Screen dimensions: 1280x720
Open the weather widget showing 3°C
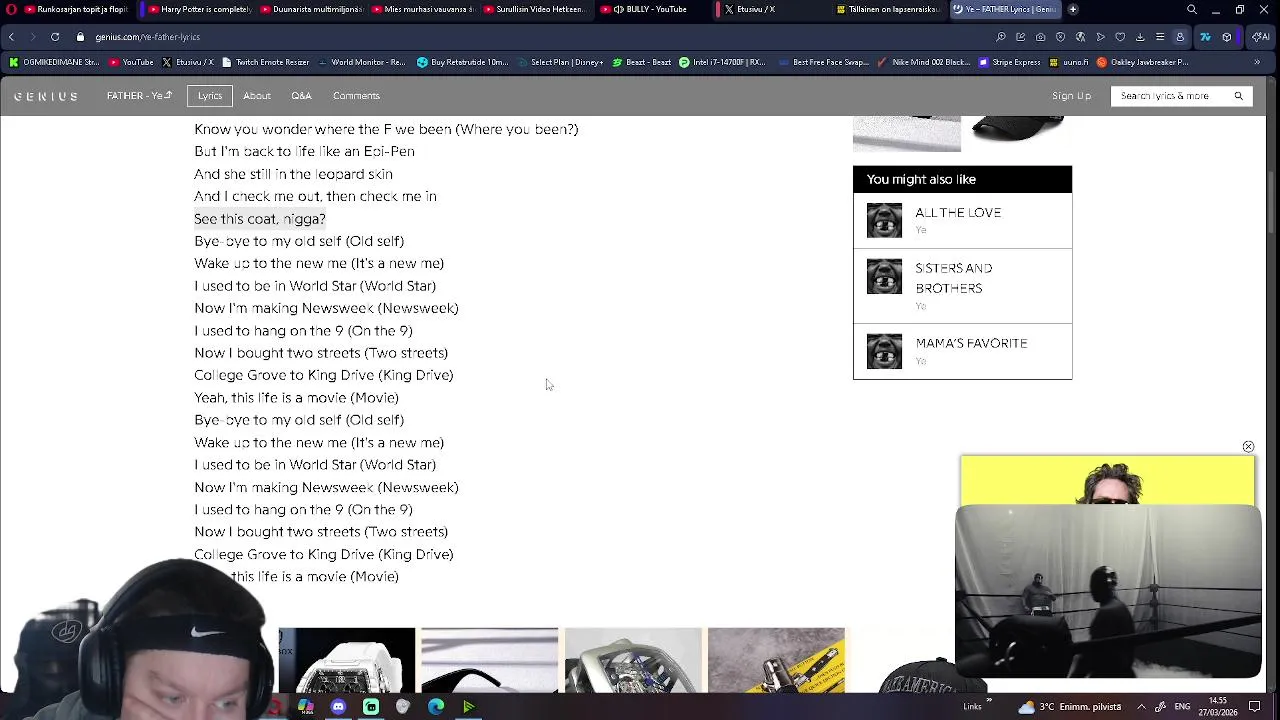coord(1070,707)
